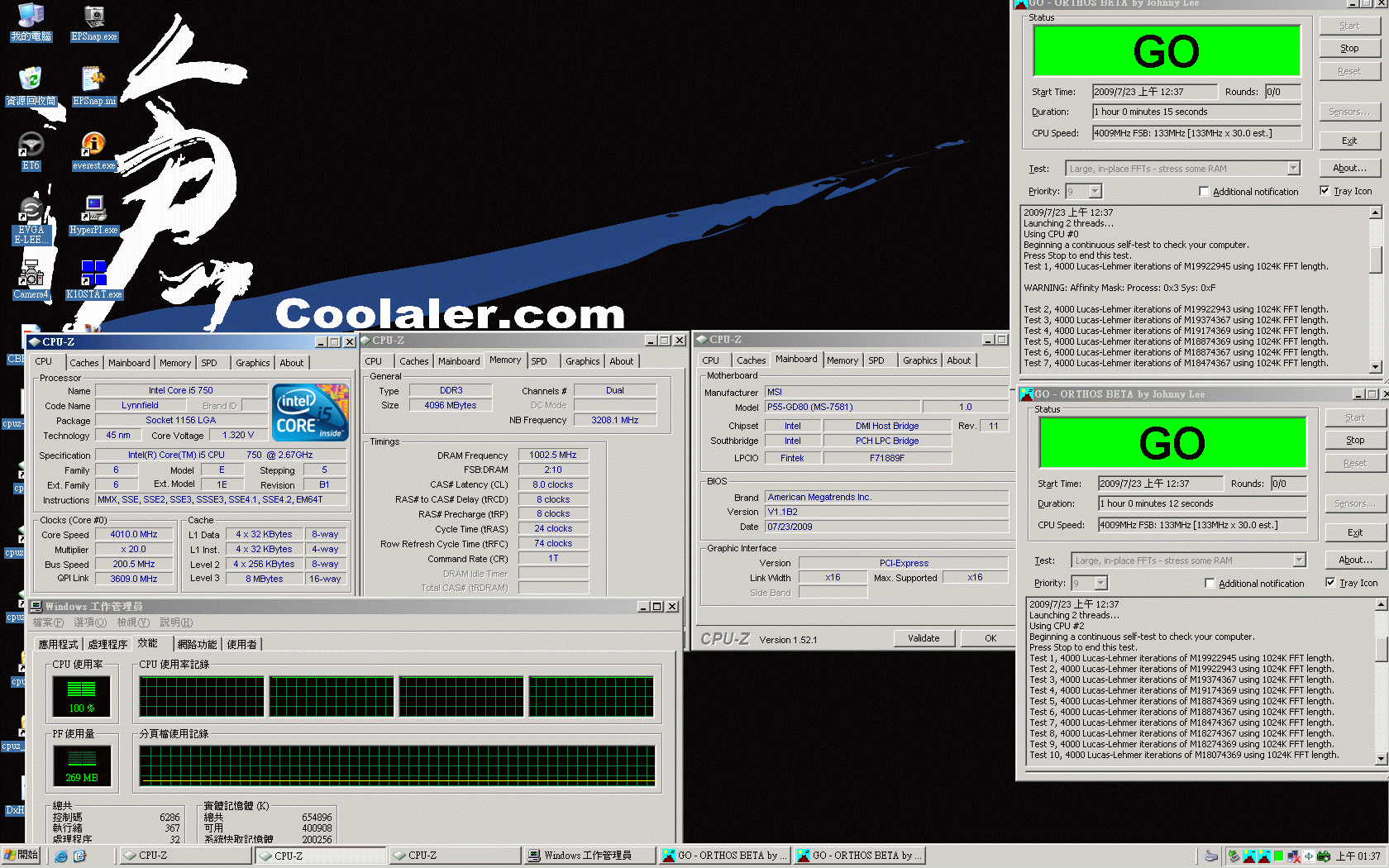The image size is (1389, 868).
Task: Switch to 網路功能 tab in Task Manager
Action: coord(197,645)
